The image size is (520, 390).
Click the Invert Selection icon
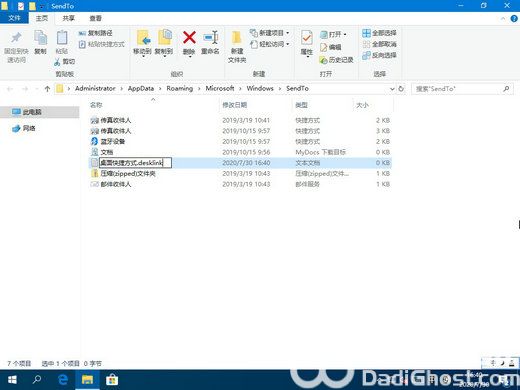pyautogui.click(x=366, y=55)
